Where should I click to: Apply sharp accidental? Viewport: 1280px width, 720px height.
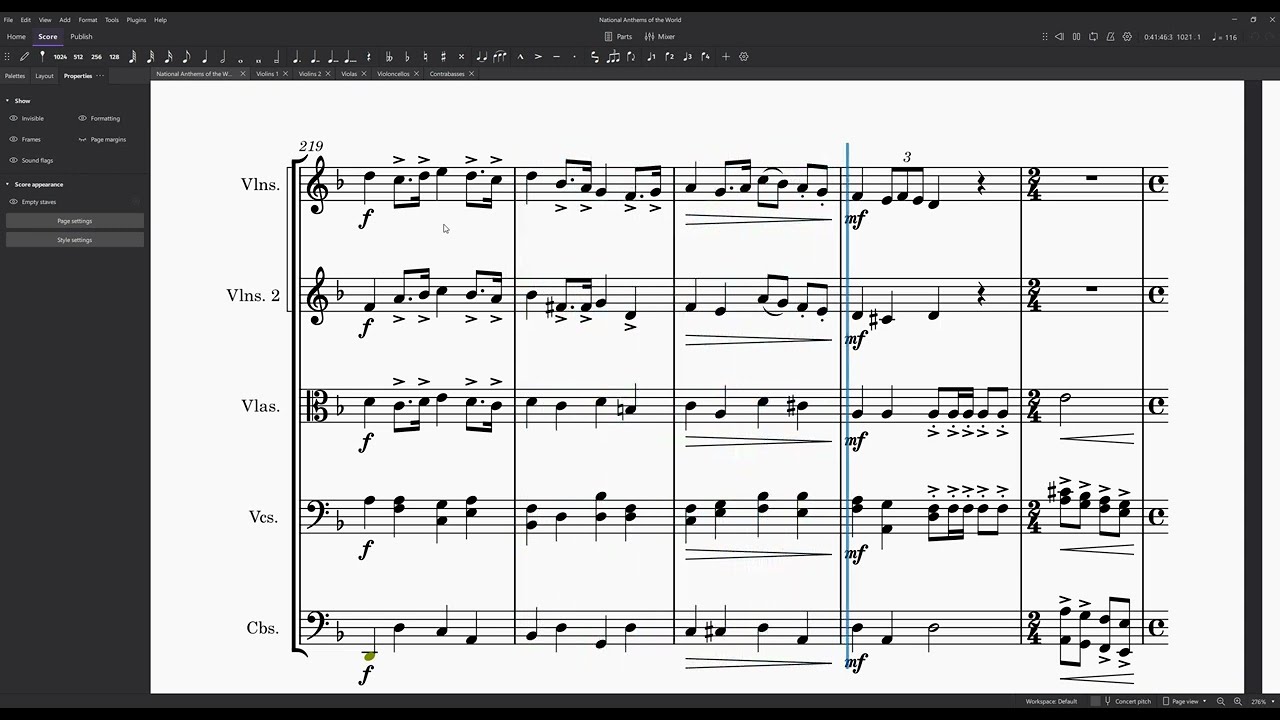[x=443, y=57]
